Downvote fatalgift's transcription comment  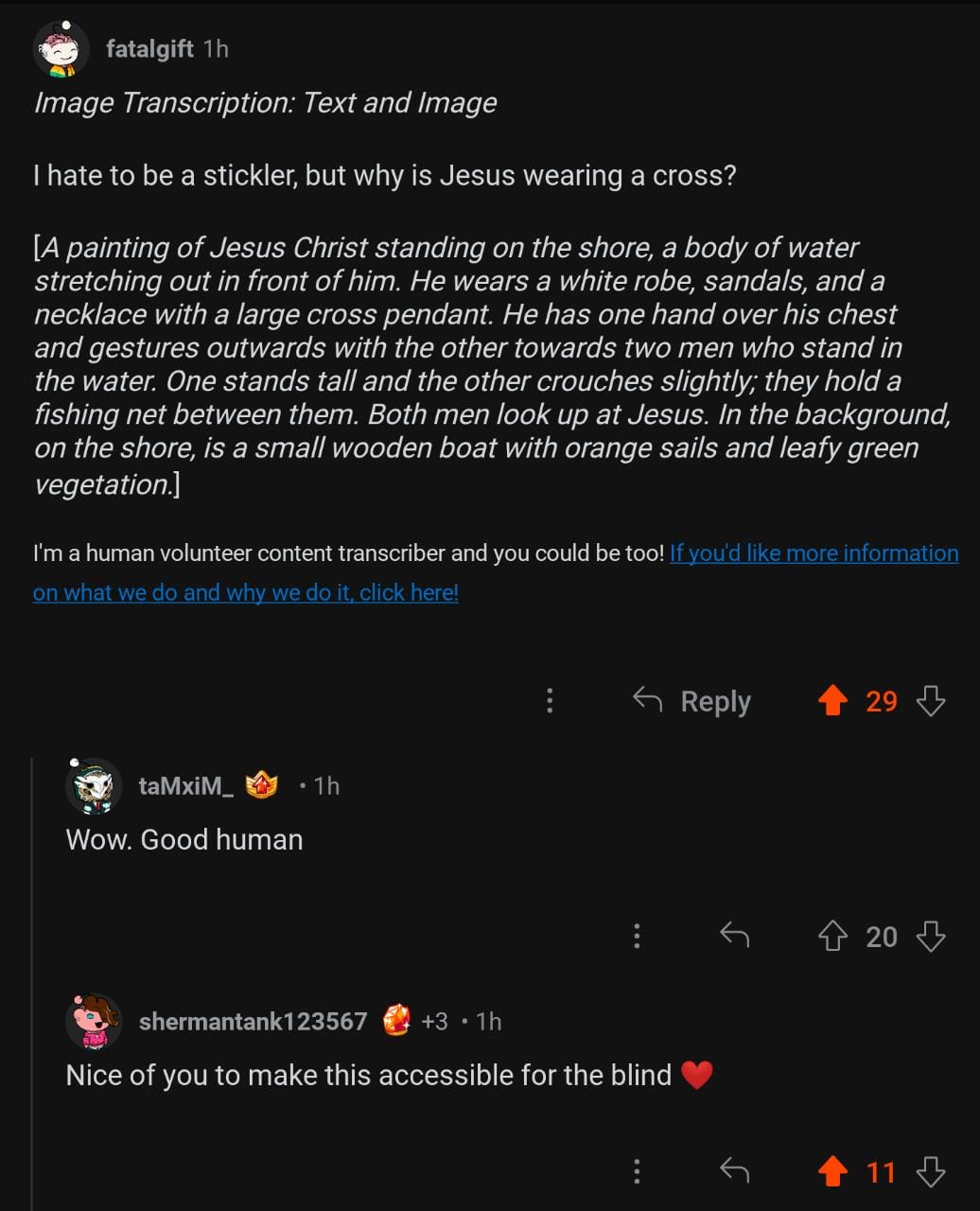[x=931, y=701]
